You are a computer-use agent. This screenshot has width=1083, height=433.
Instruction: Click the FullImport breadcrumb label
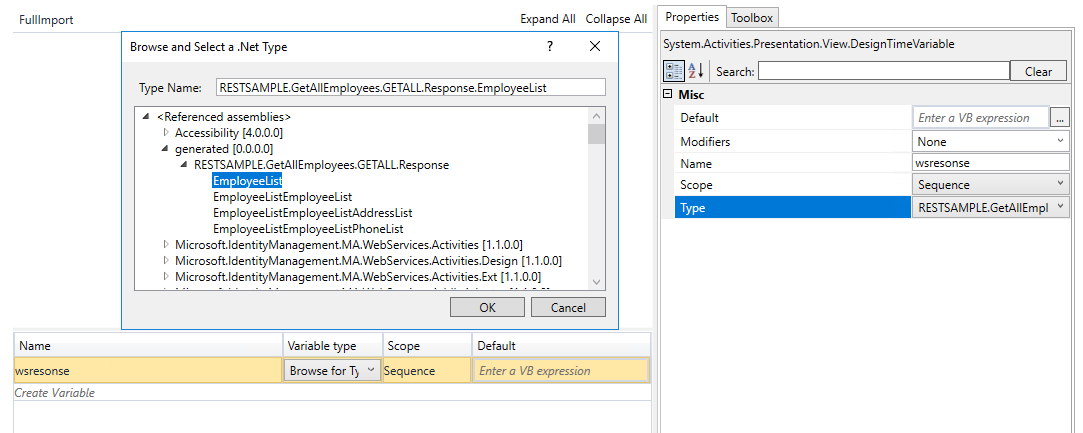[46, 20]
